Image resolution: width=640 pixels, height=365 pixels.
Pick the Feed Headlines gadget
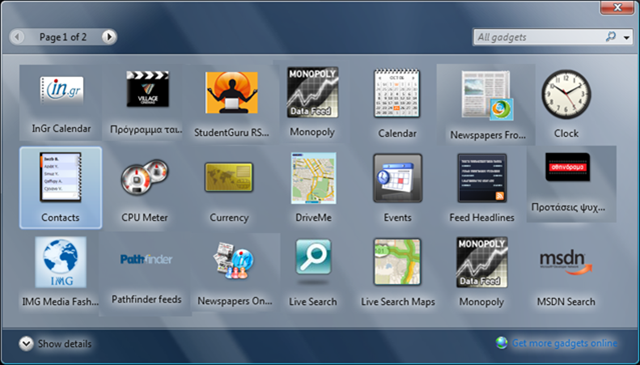(482, 188)
